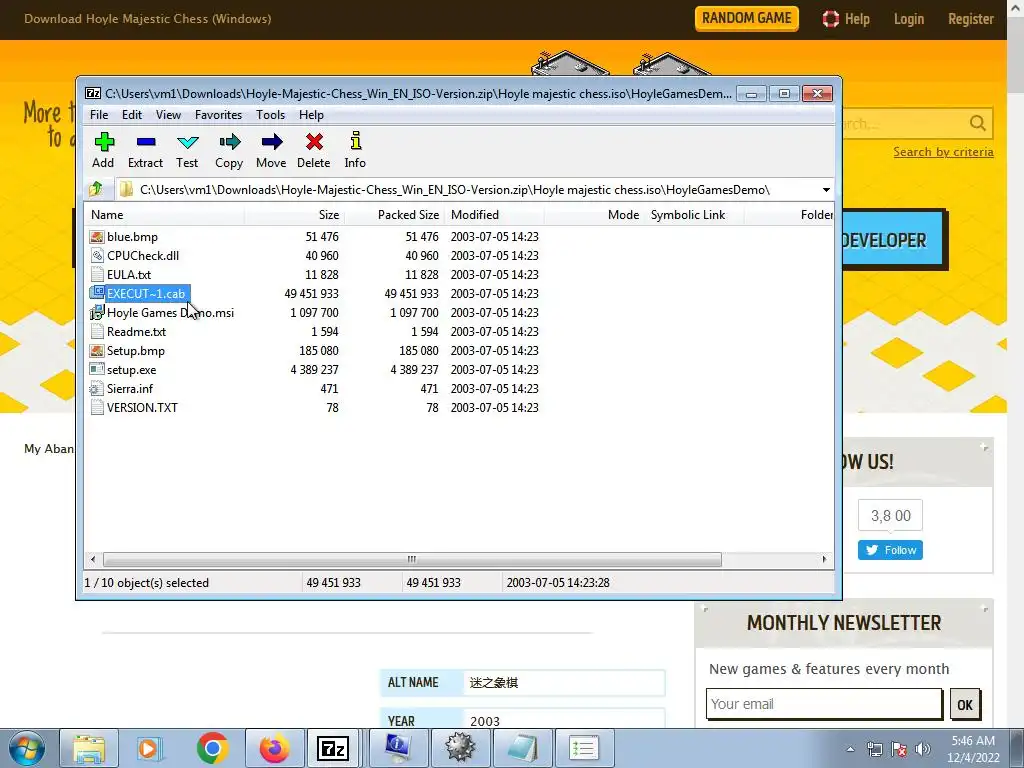Screen dimensions: 1024x768
Task: Open Google Chrome from the taskbar
Action: (212, 748)
